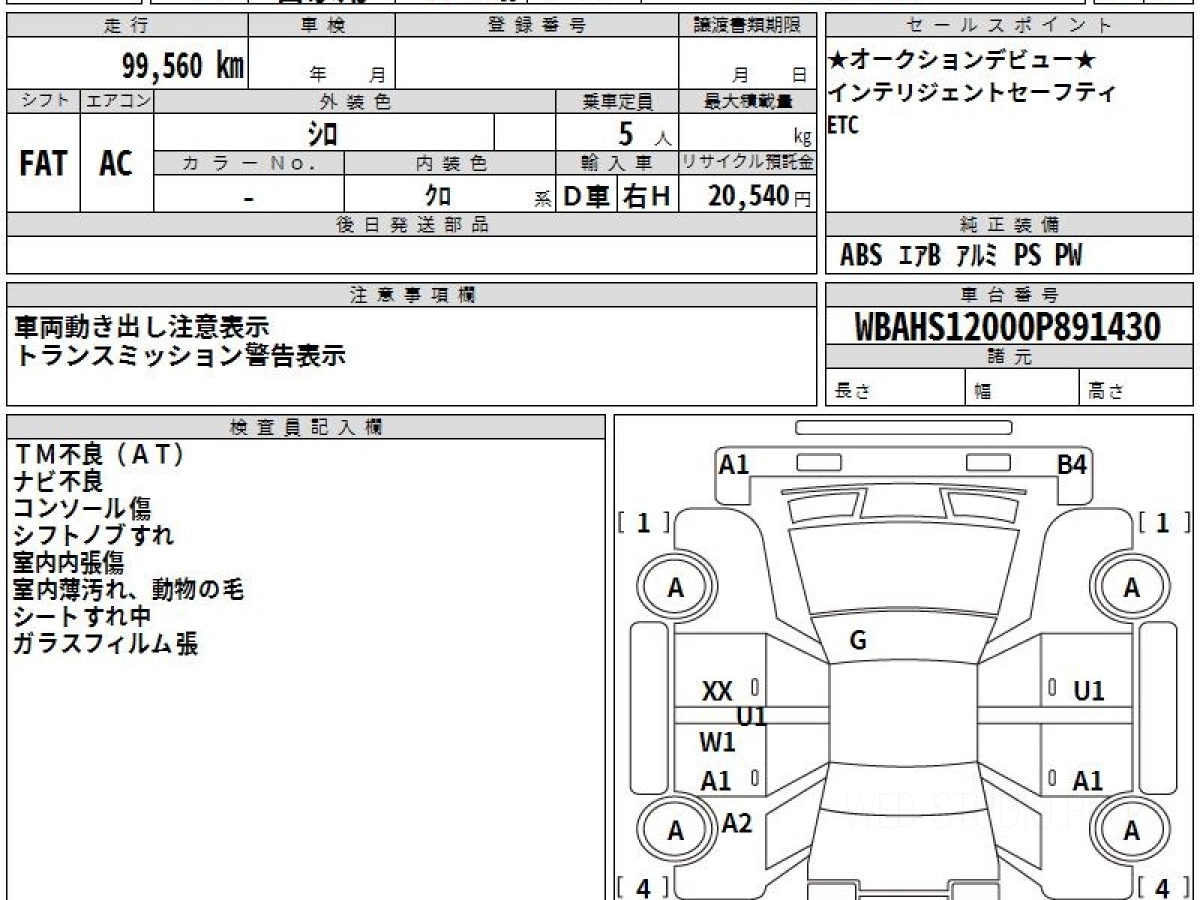Viewport: 1200px width, 900px height.
Task: Select the ナビ不良 inspector note
Action: [58, 481]
